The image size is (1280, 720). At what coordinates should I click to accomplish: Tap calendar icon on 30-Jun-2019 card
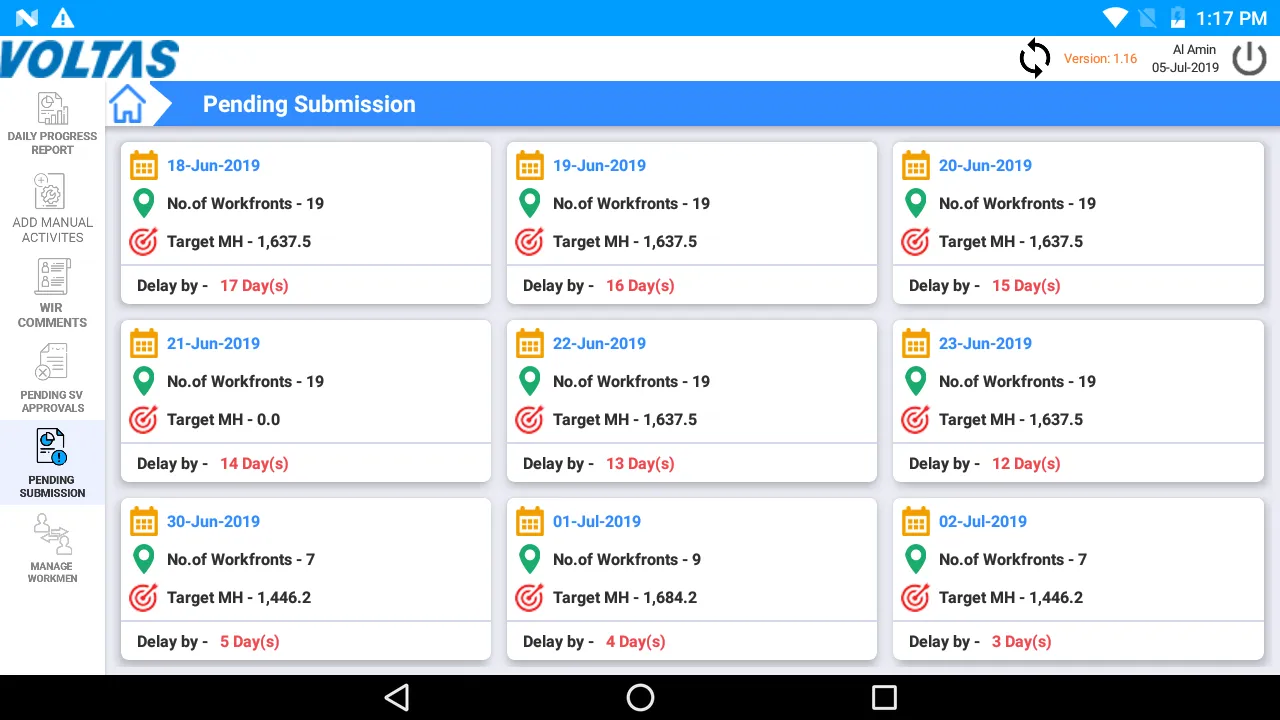pos(144,522)
